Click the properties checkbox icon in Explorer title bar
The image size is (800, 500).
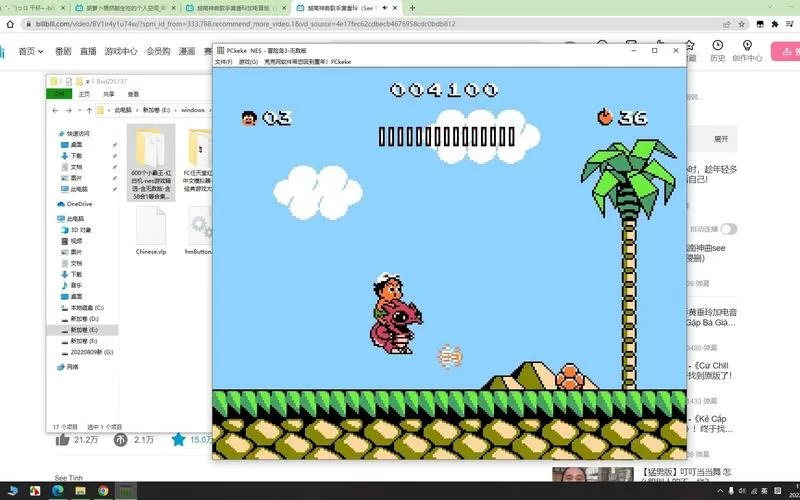[x=69, y=81]
